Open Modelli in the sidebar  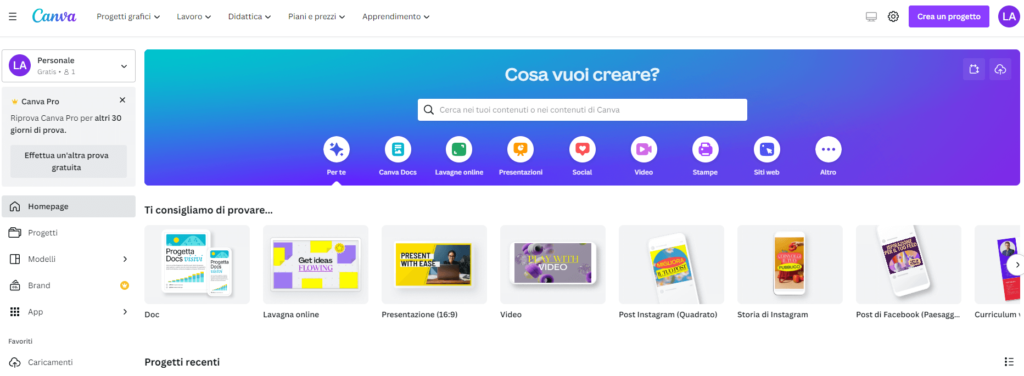69,259
